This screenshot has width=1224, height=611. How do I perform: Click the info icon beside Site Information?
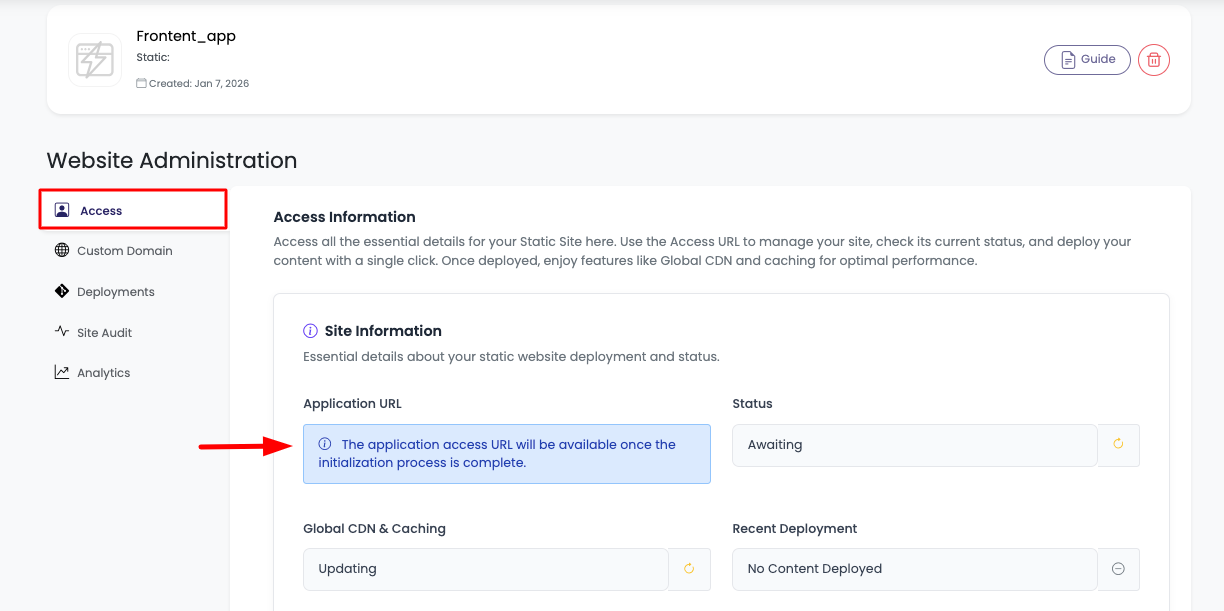click(x=310, y=331)
